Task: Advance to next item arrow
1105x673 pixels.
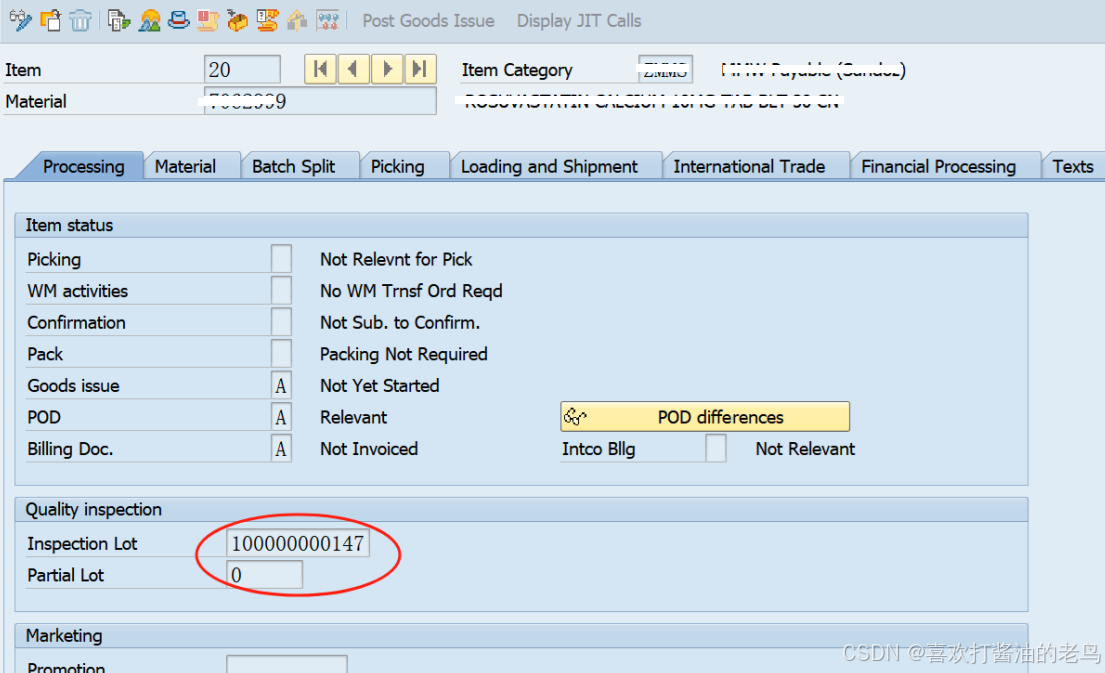Action: 387,69
